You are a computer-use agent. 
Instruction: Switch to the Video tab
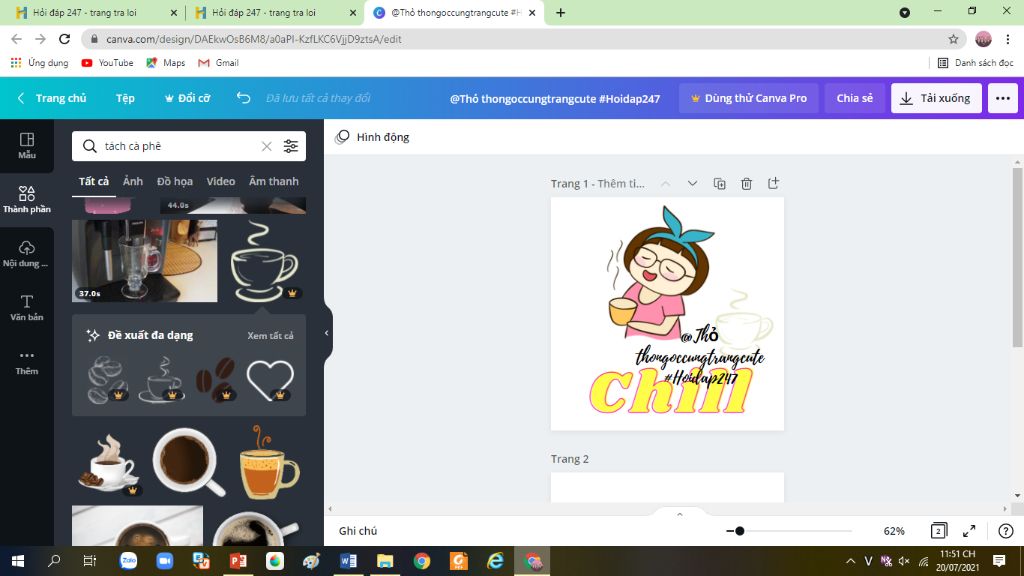pos(220,181)
